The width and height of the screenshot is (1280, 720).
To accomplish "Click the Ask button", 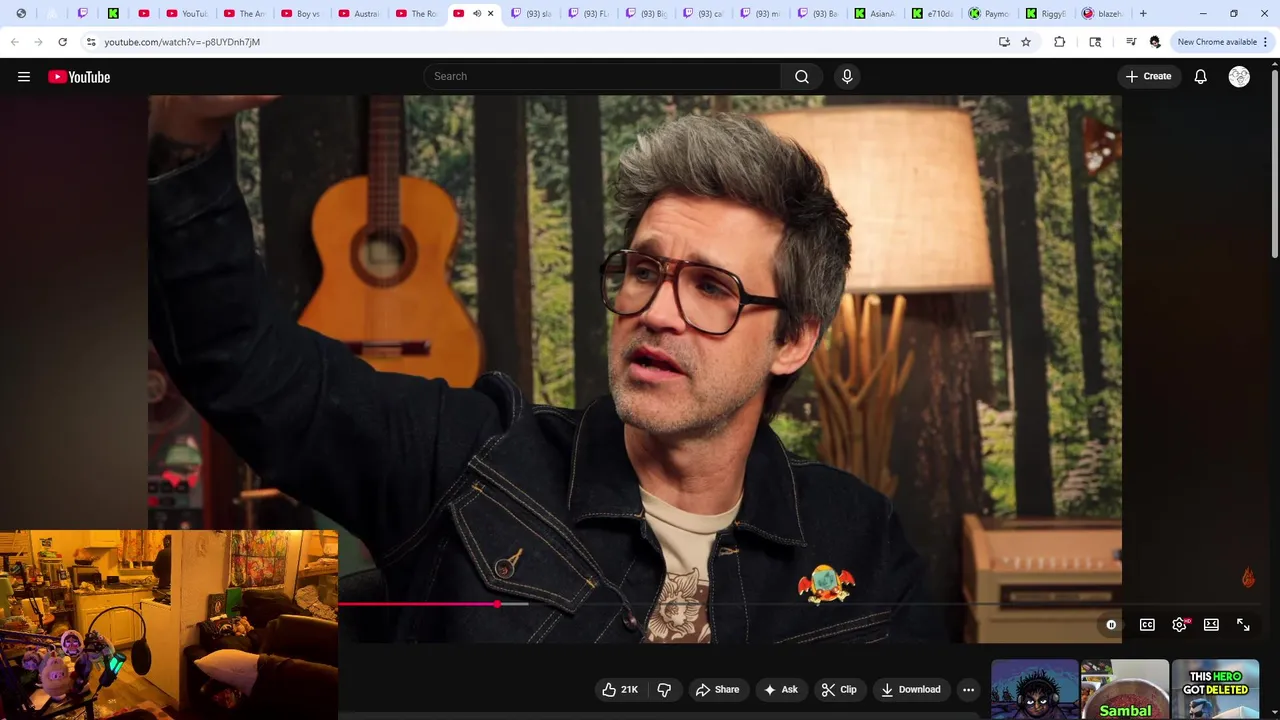I will point(781,689).
